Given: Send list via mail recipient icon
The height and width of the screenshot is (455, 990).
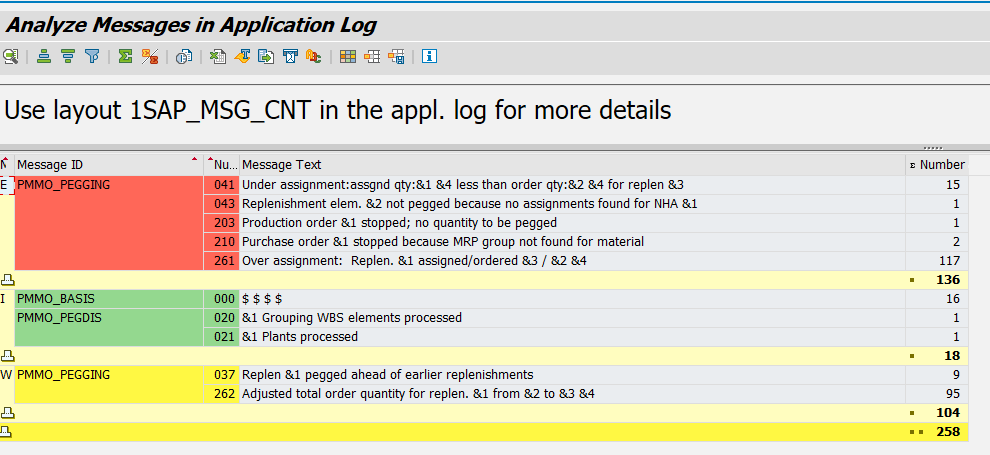Looking at the screenshot, I should click(290, 56).
